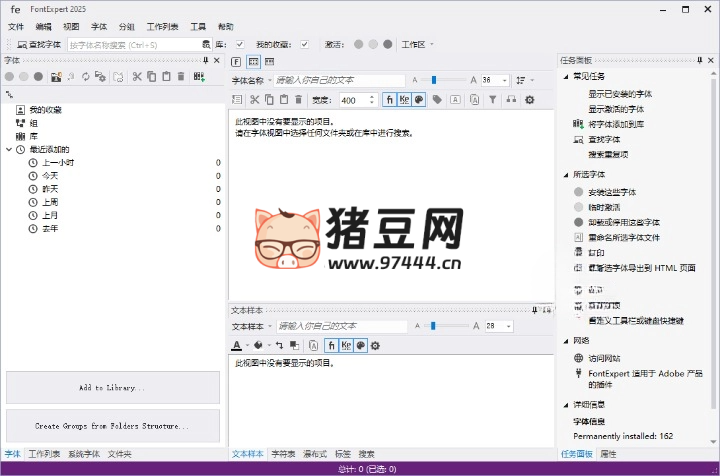Open preview settings via the gear icon
720x476 pixels.
point(529,100)
